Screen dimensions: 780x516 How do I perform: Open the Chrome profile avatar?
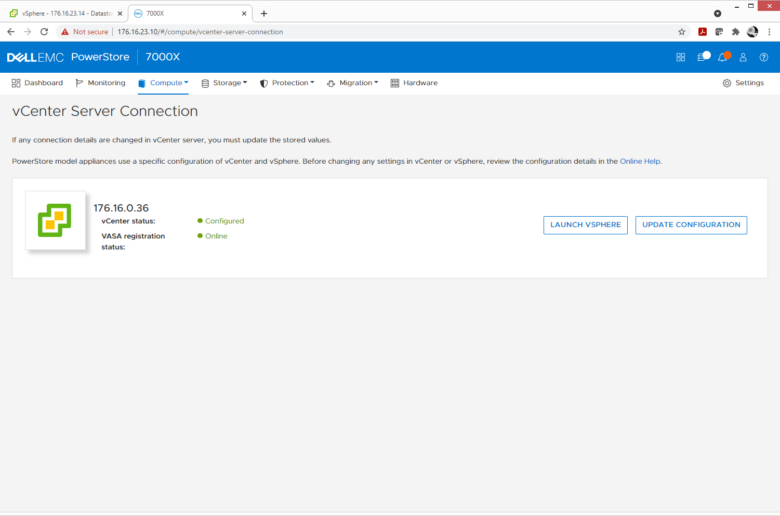pyautogui.click(x=753, y=32)
